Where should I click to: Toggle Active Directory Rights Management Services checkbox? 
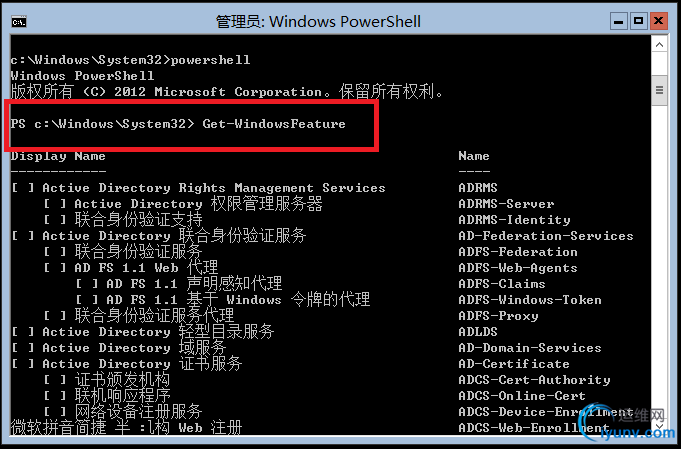(x=22, y=188)
